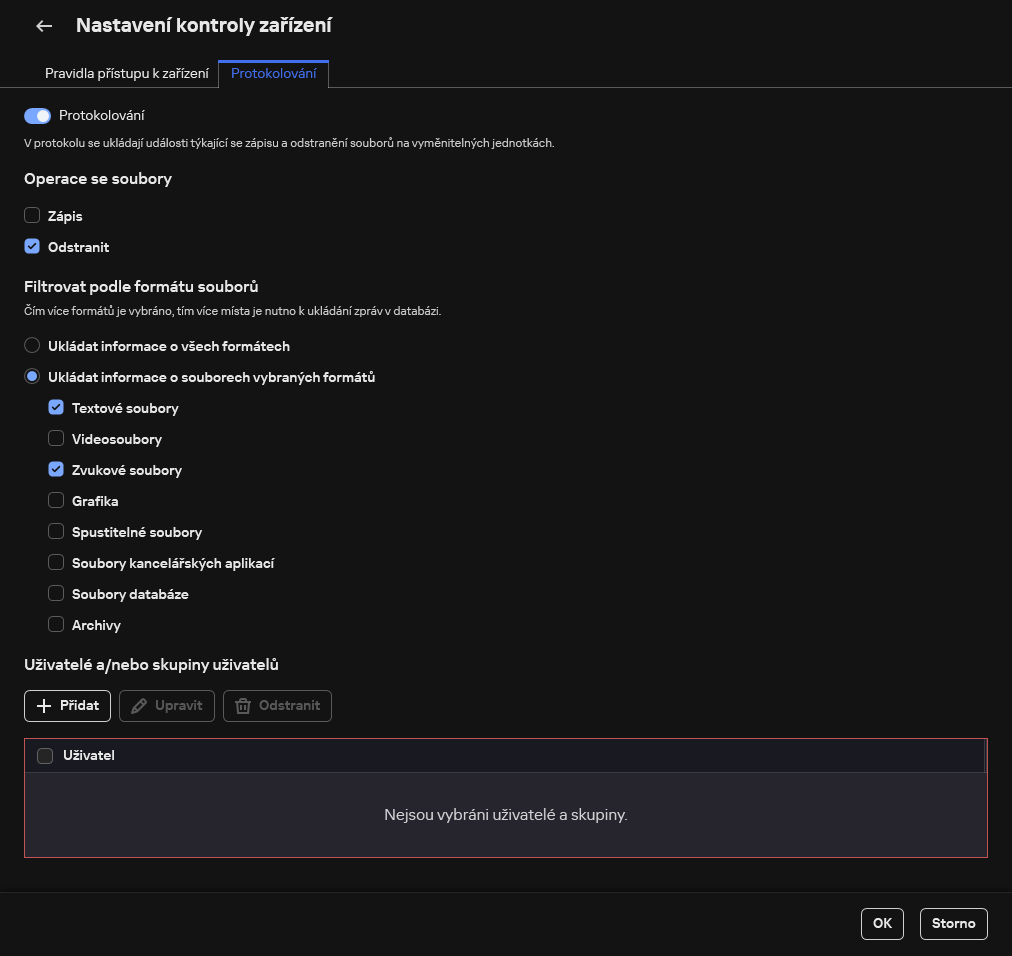Disable the Protokolování toggle switch
1012x956 pixels.
pyautogui.click(x=36, y=115)
